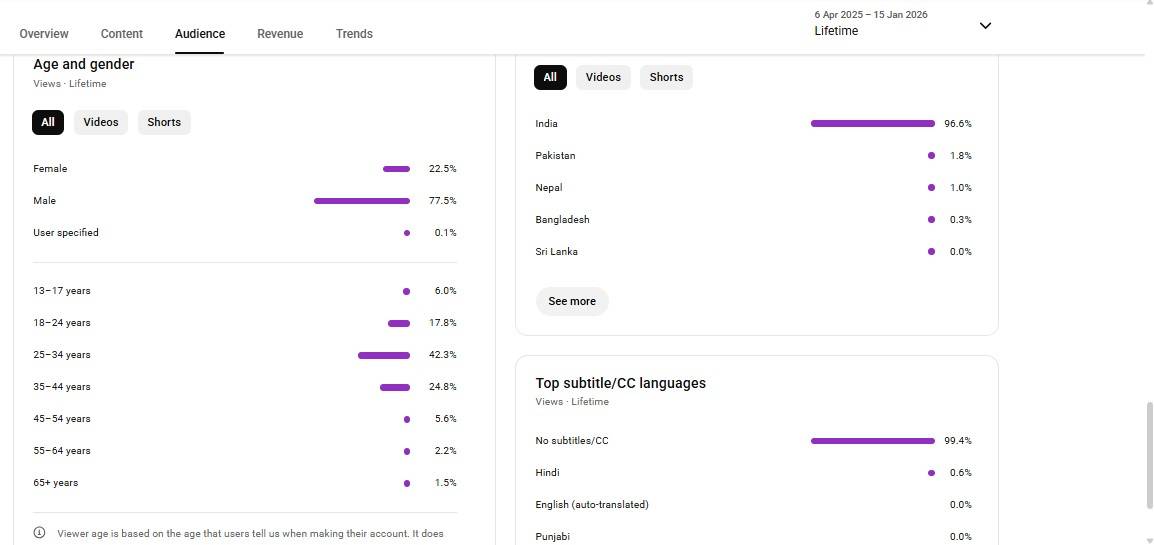This screenshot has height=545, width=1154.
Task: Open the Overview tab
Action: click(x=44, y=34)
